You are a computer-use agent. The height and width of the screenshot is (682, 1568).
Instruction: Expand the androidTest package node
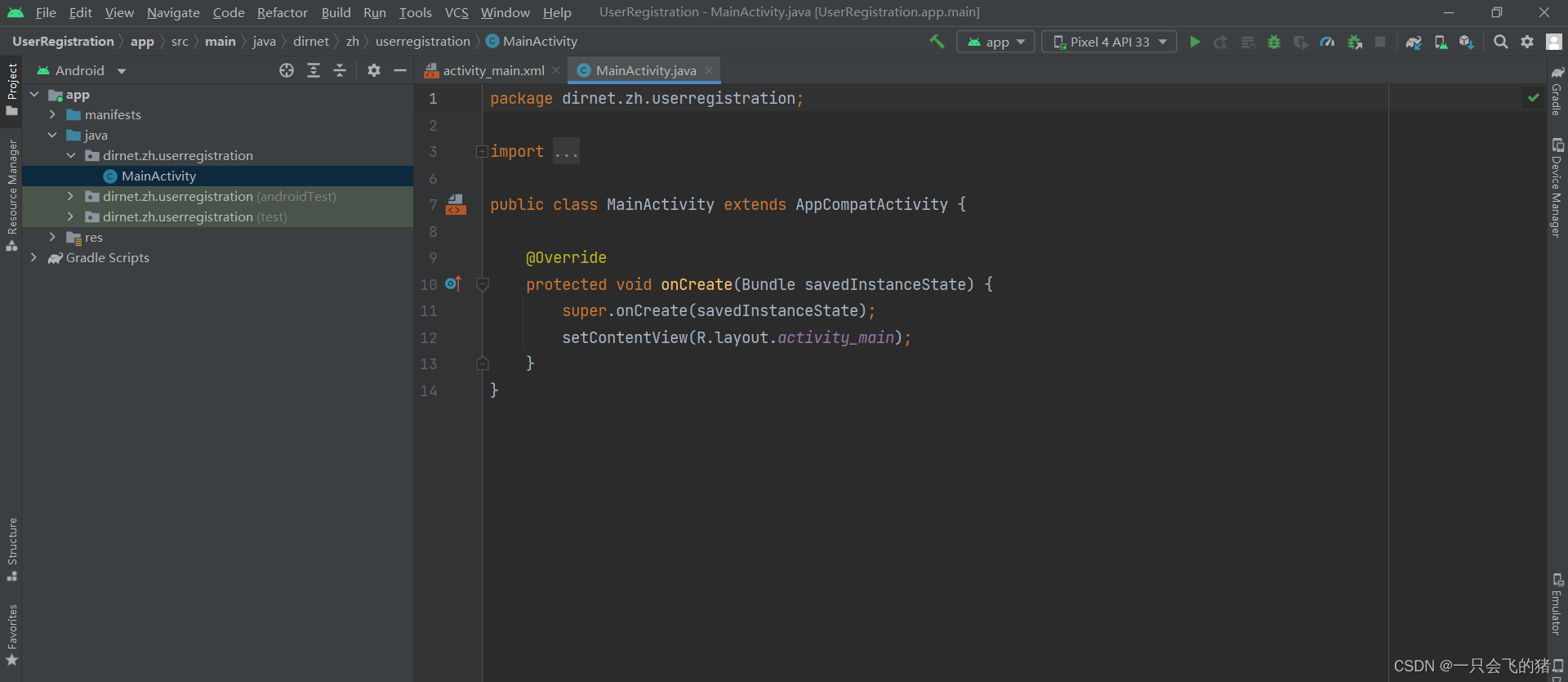click(x=71, y=196)
